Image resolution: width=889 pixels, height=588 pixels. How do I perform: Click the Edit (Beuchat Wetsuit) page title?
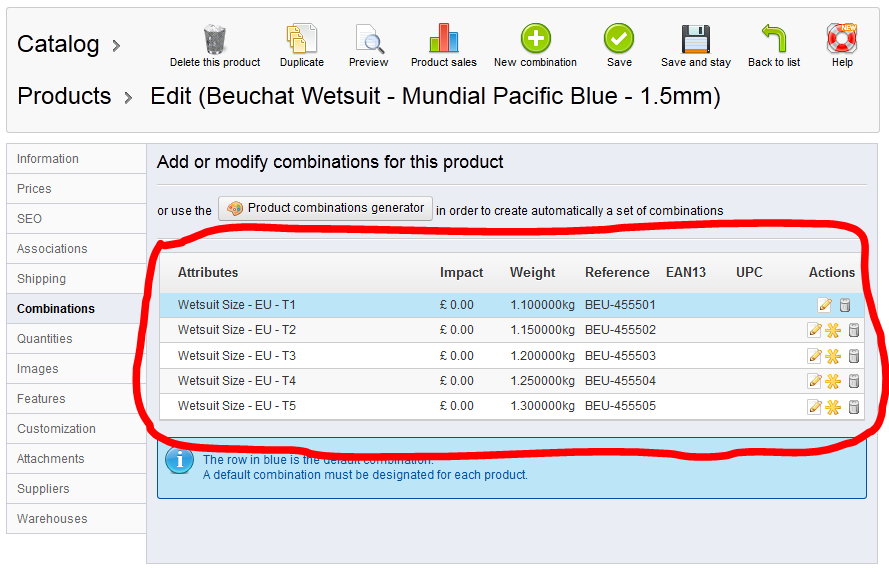pos(435,96)
